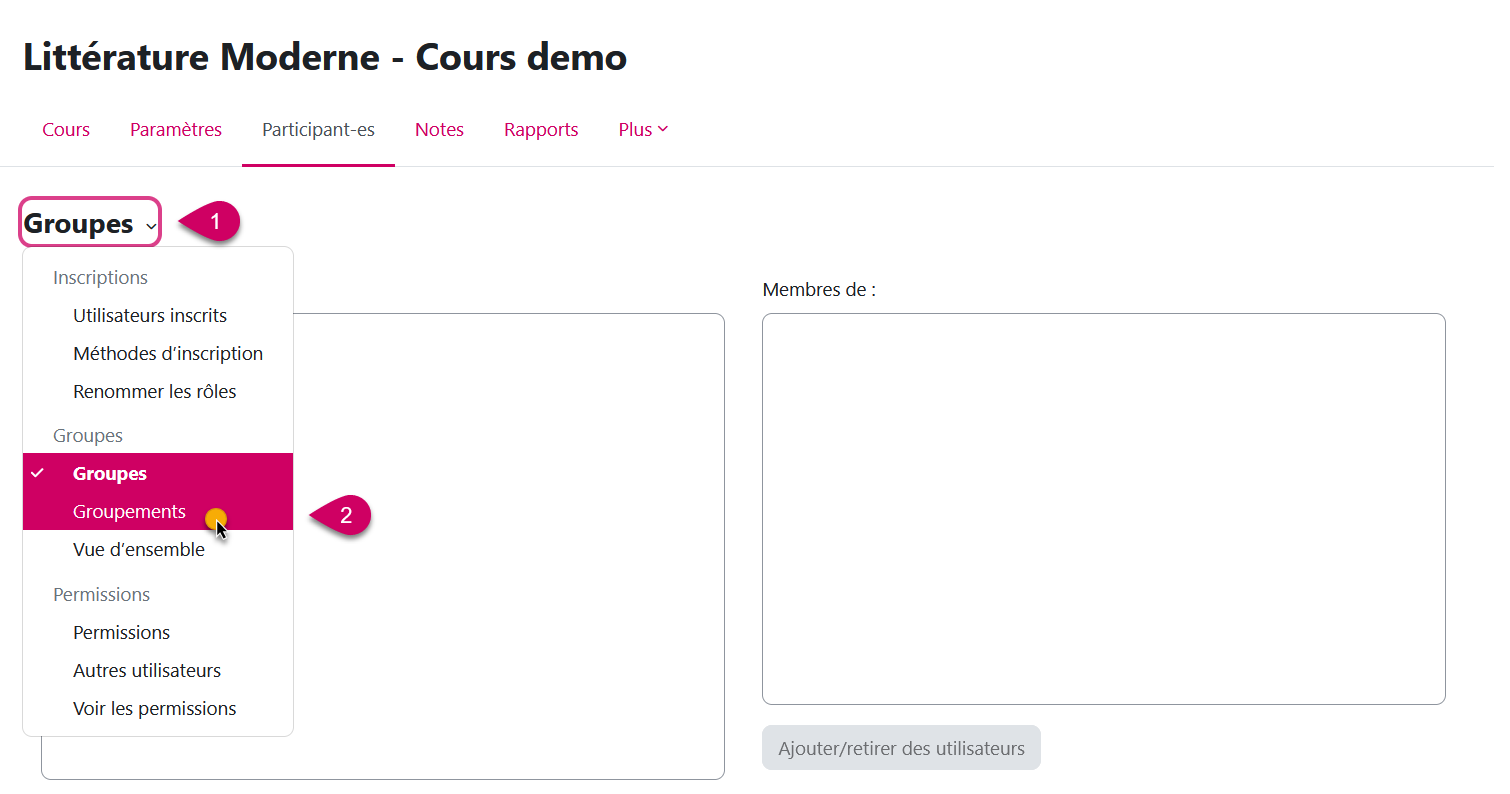This screenshot has height=794, width=1510.
Task: Choose Groupements from the menu
Action: (129, 512)
